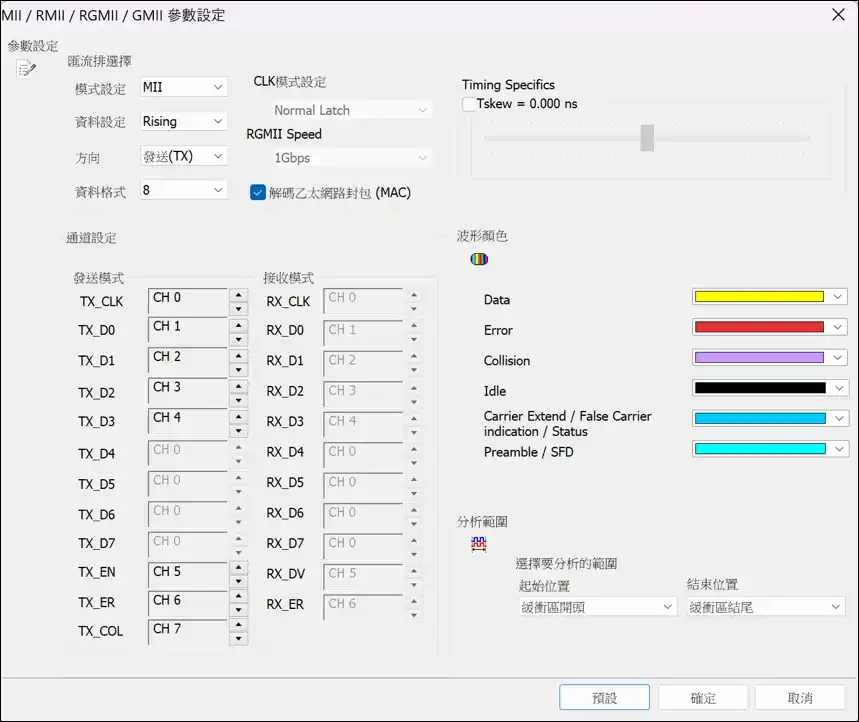Image resolution: width=859 pixels, height=722 pixels.
Task: Decrease TX_D0 channel with down arrow
Action: (238, 339)
